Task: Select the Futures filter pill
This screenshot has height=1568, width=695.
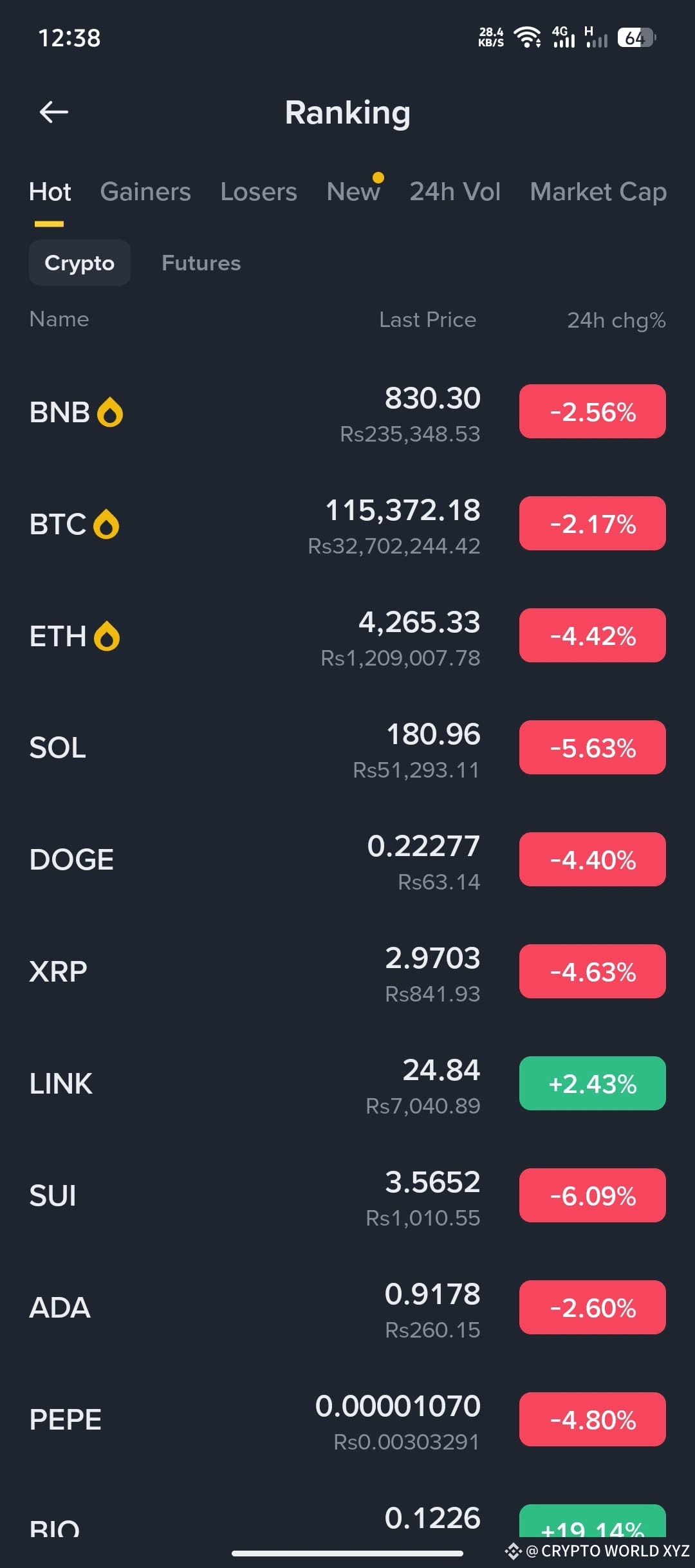Action: click(201, 263)
